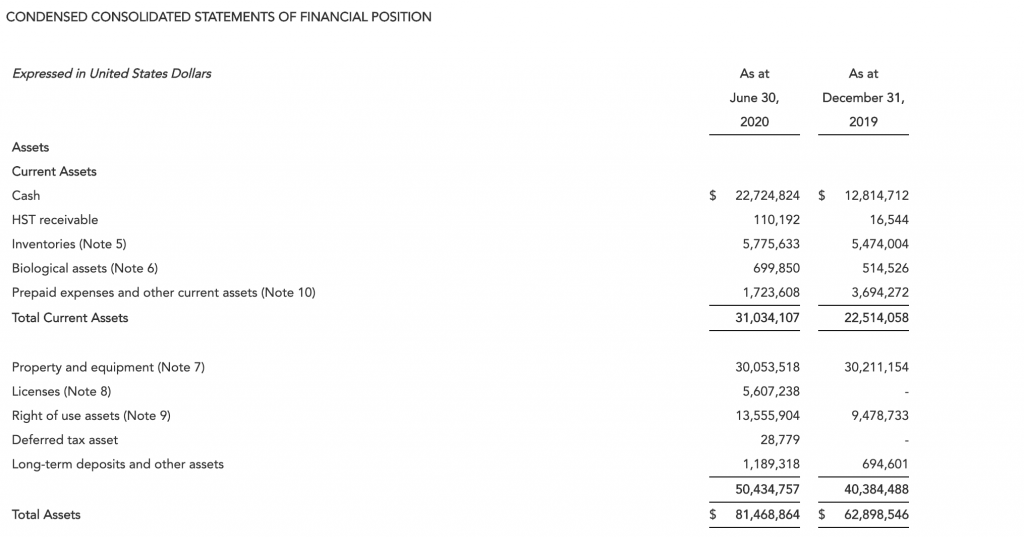The width and height of the screenshot is (1024, 537).
Task: Click the Condensed Consolidated Statements heading
Action: click(x=219, y=17)
